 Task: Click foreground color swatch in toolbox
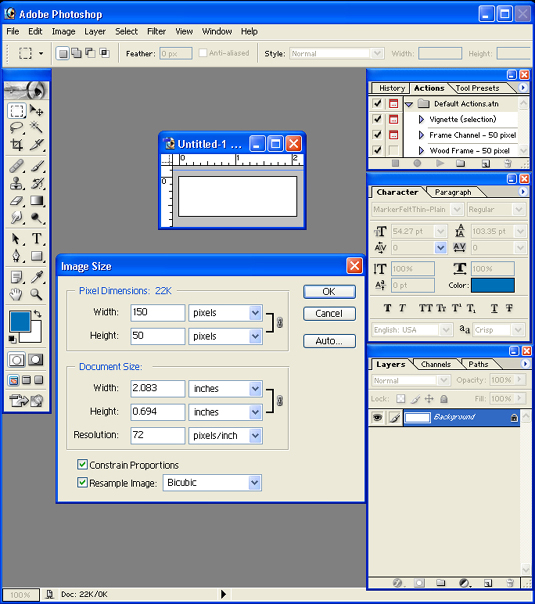click(18, 320)
